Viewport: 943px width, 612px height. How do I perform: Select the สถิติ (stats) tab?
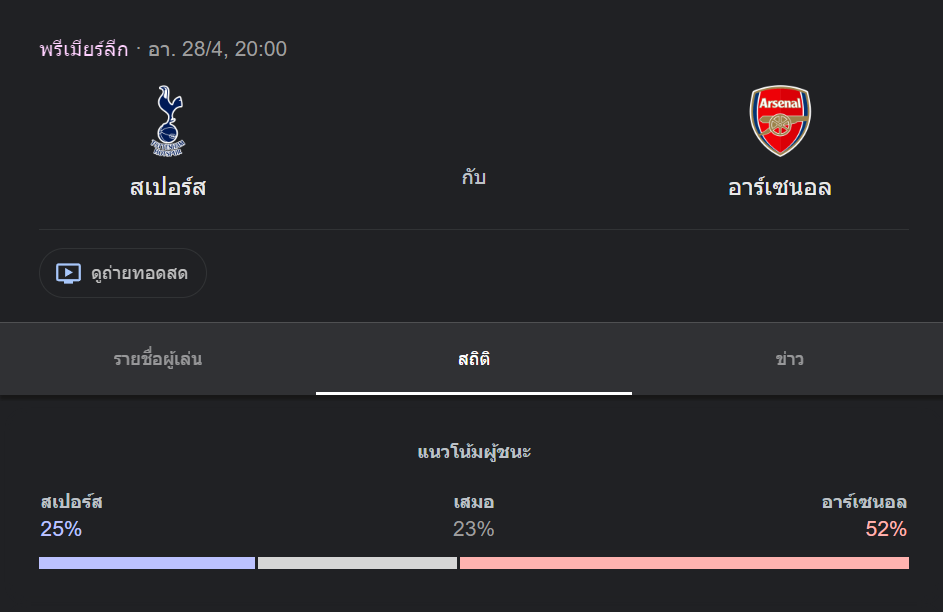coord(474,359)
